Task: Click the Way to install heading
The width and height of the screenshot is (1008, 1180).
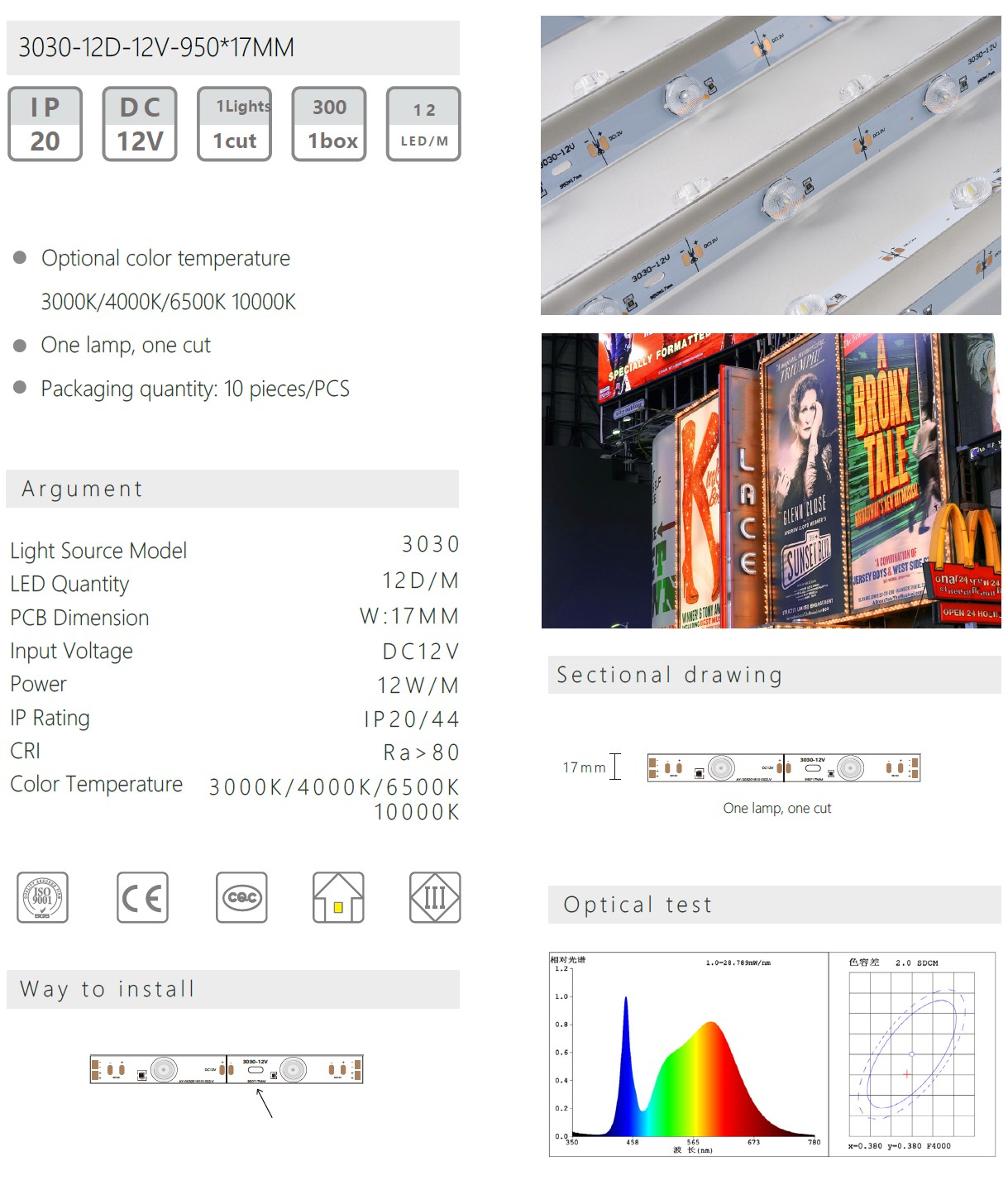Action: coord(233,989)
